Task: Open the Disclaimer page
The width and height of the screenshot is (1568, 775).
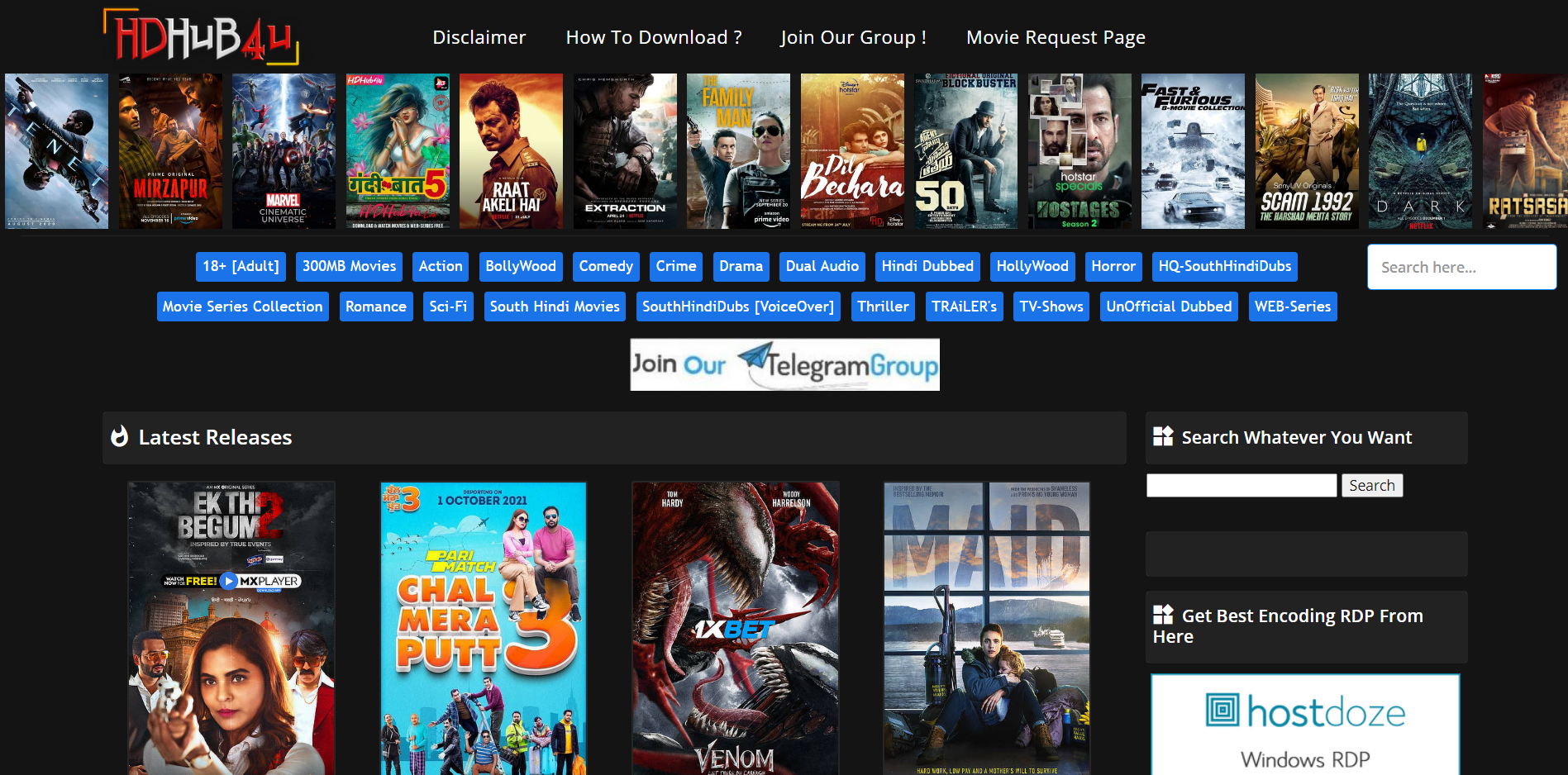Action: pyautogui.click(x=479, y=37)
